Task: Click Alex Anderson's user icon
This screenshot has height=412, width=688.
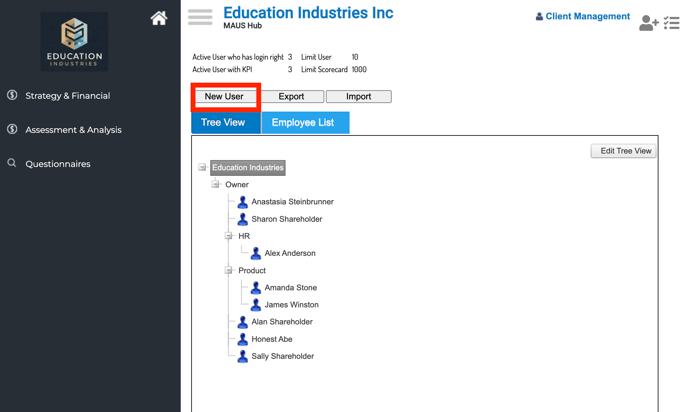Action: (x=255, y=253)
